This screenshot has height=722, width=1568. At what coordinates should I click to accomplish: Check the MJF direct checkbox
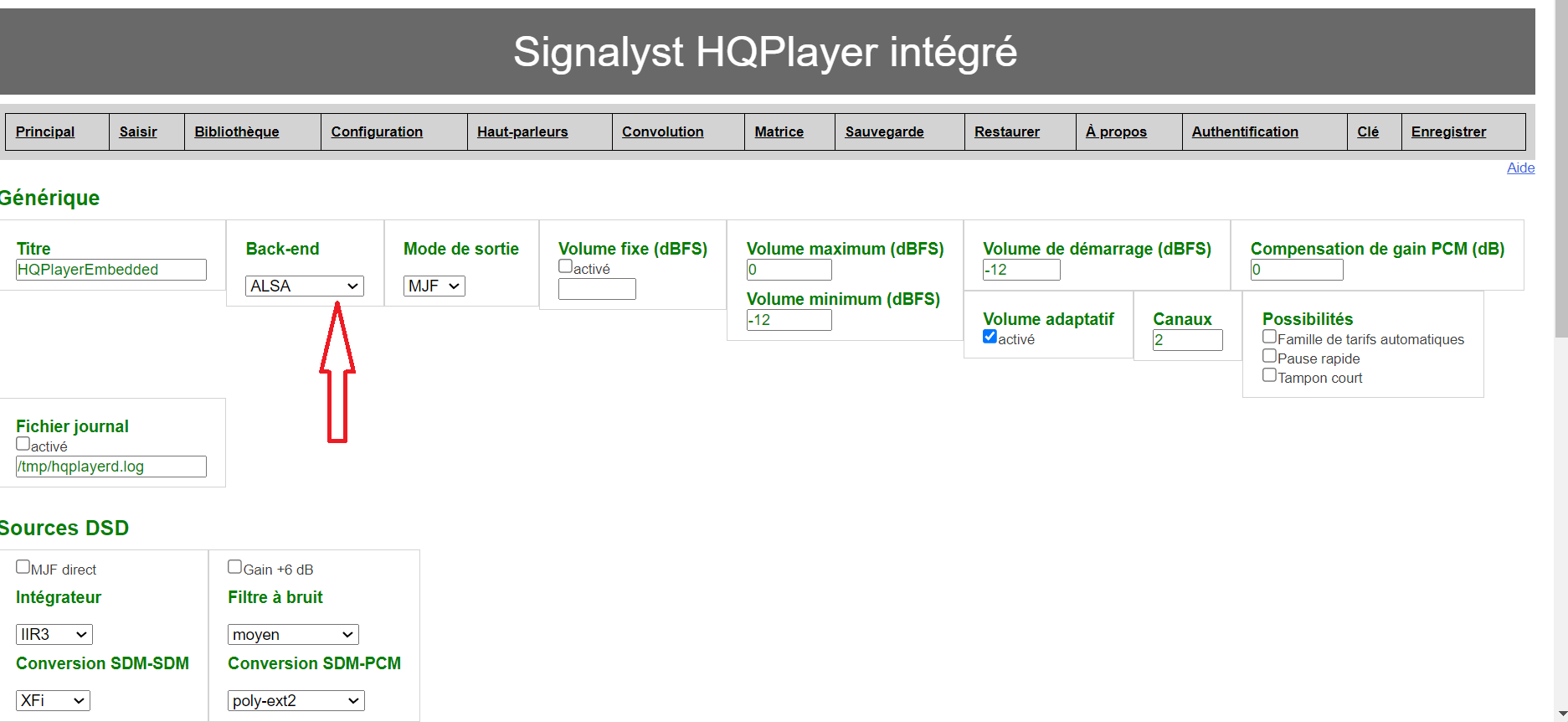pyautogui.click(x=23, y=567)
